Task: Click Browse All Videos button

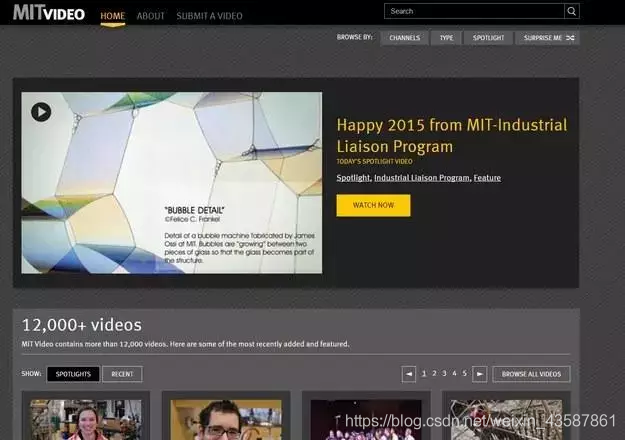Action: pos(531,374)
